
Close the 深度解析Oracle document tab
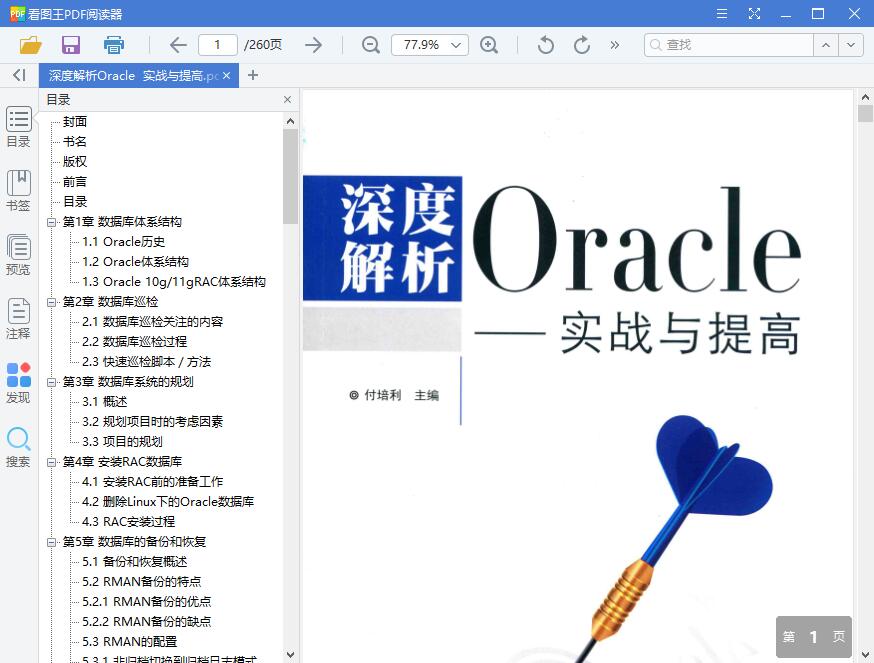(226, 75)
